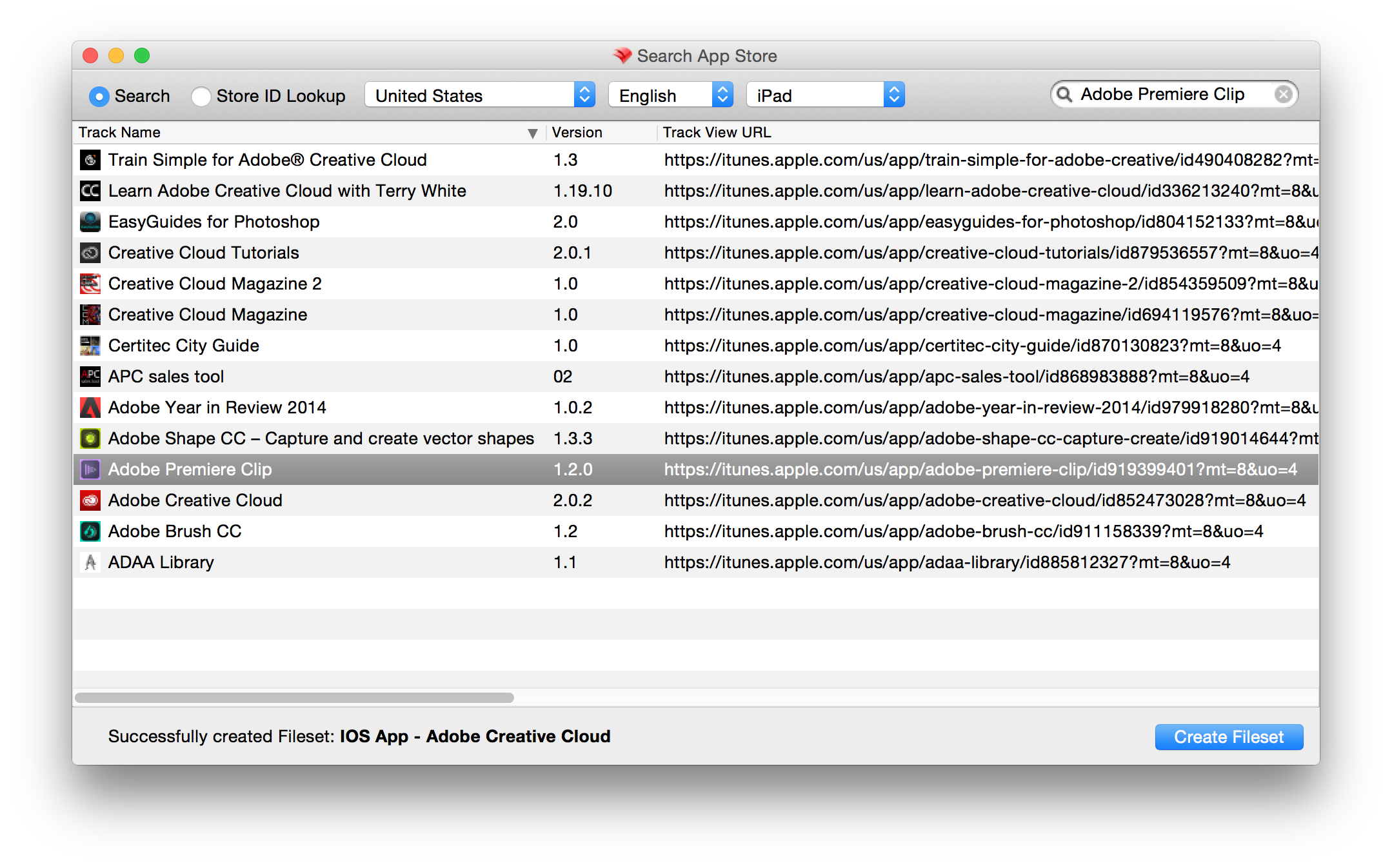The height and width of the screenshot is (868, 1392).
Task: Open the English language dropdown
Action: coord(670,95)
